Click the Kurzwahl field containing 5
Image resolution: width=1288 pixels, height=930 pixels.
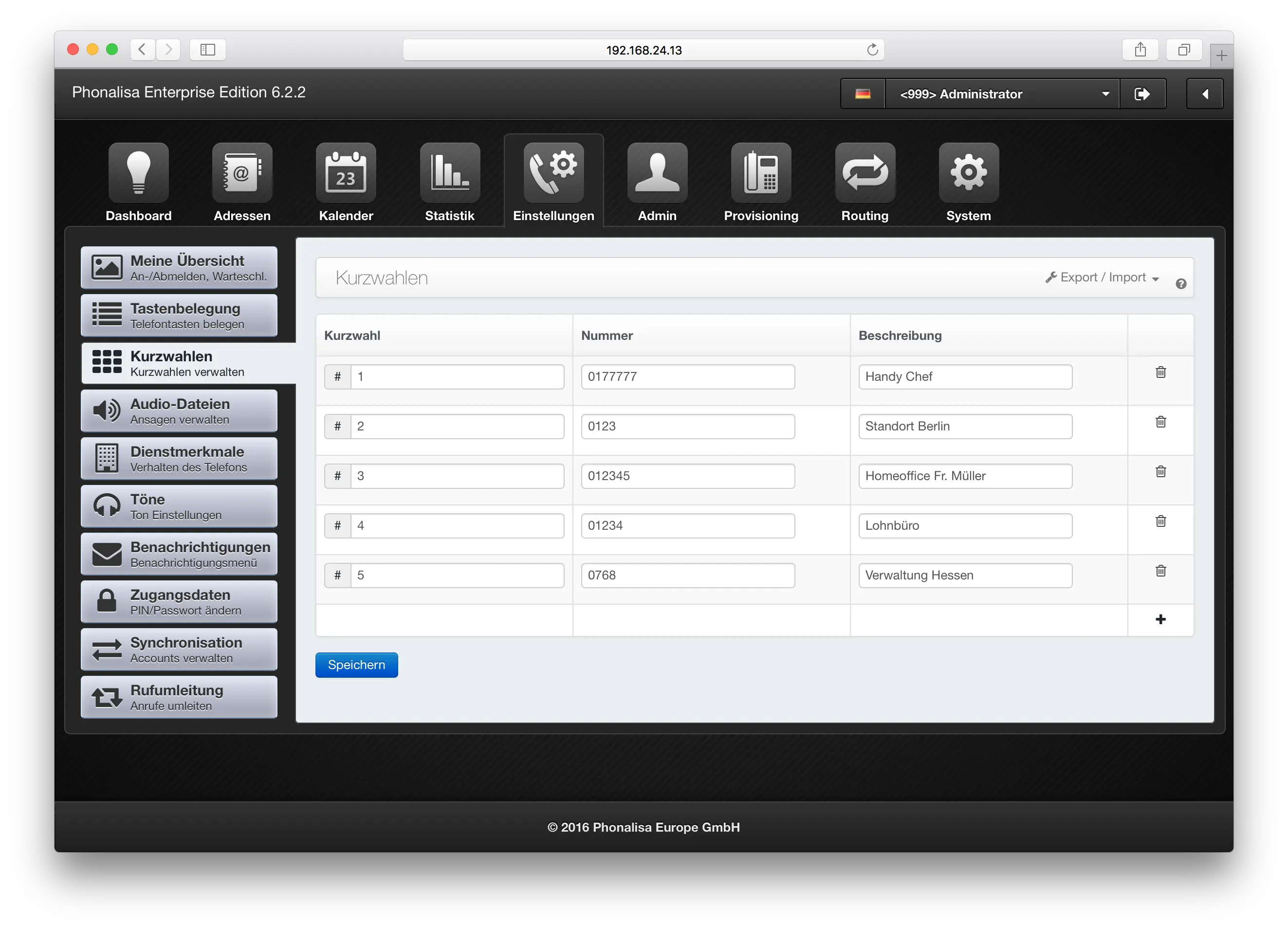point(457,575)
